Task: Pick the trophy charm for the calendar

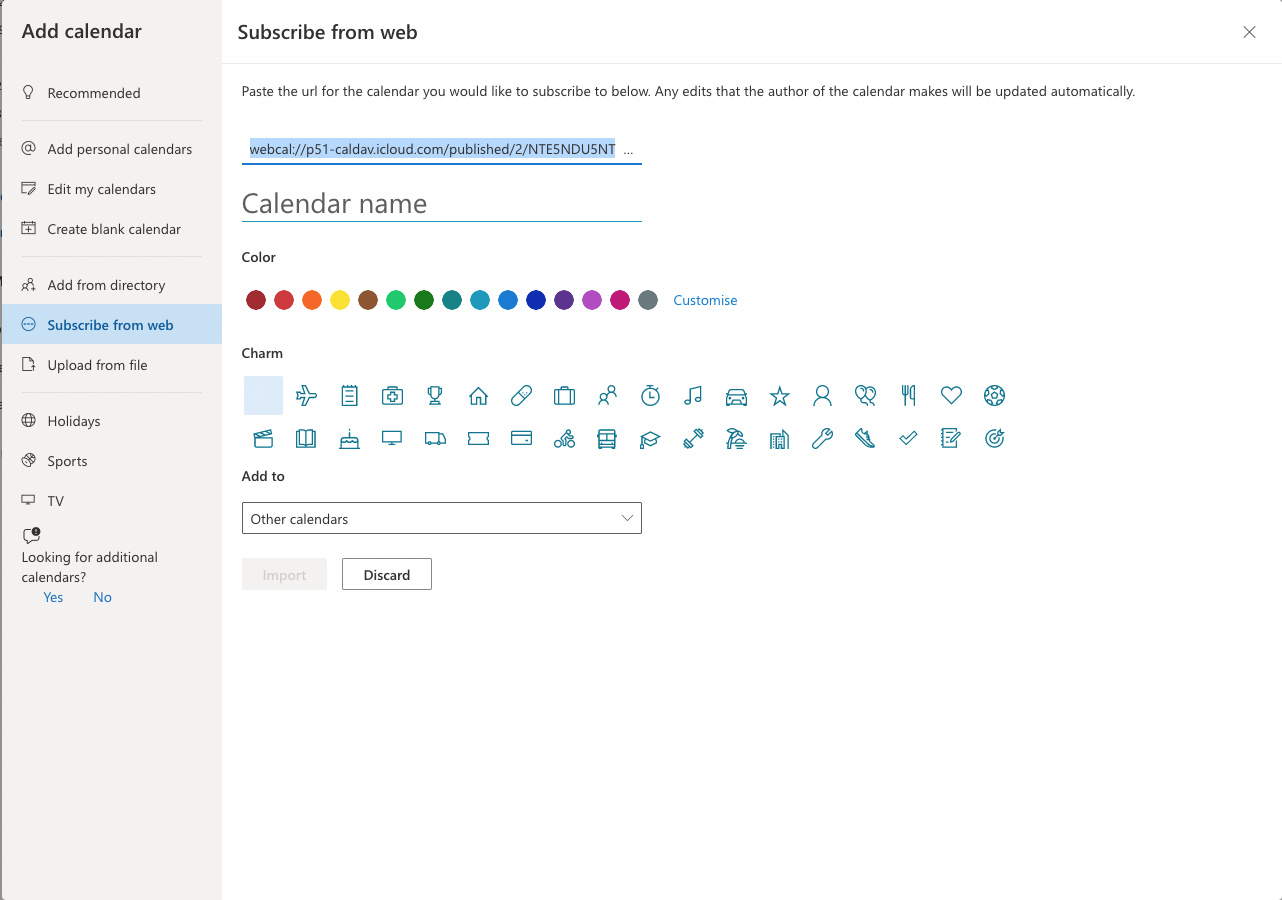Action: [435, 395]
